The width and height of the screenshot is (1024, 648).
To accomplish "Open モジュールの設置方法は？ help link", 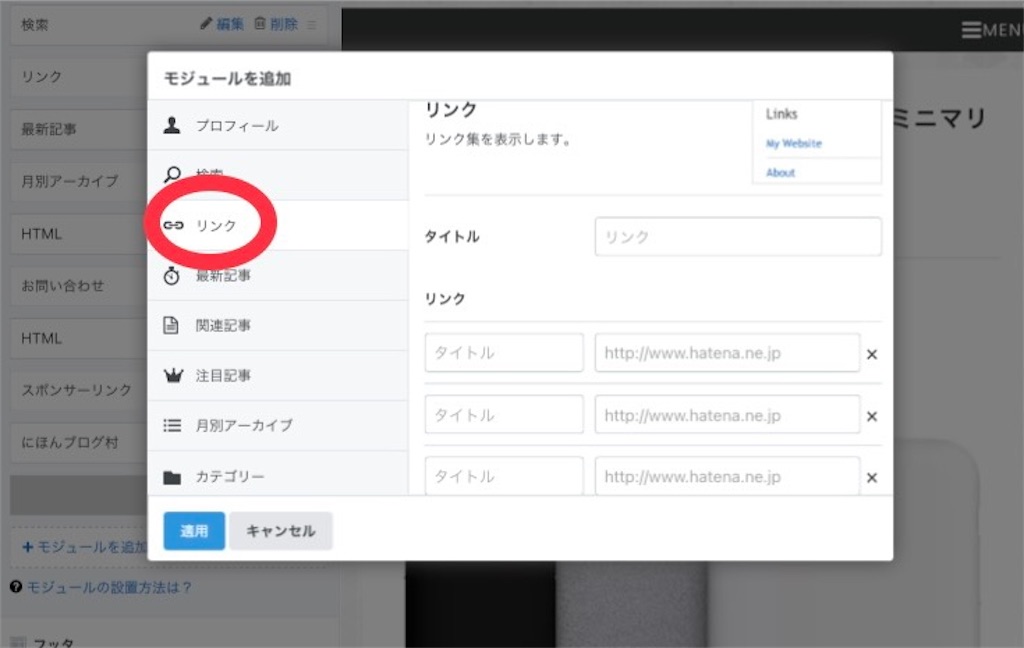I will (x=109, y=587).
